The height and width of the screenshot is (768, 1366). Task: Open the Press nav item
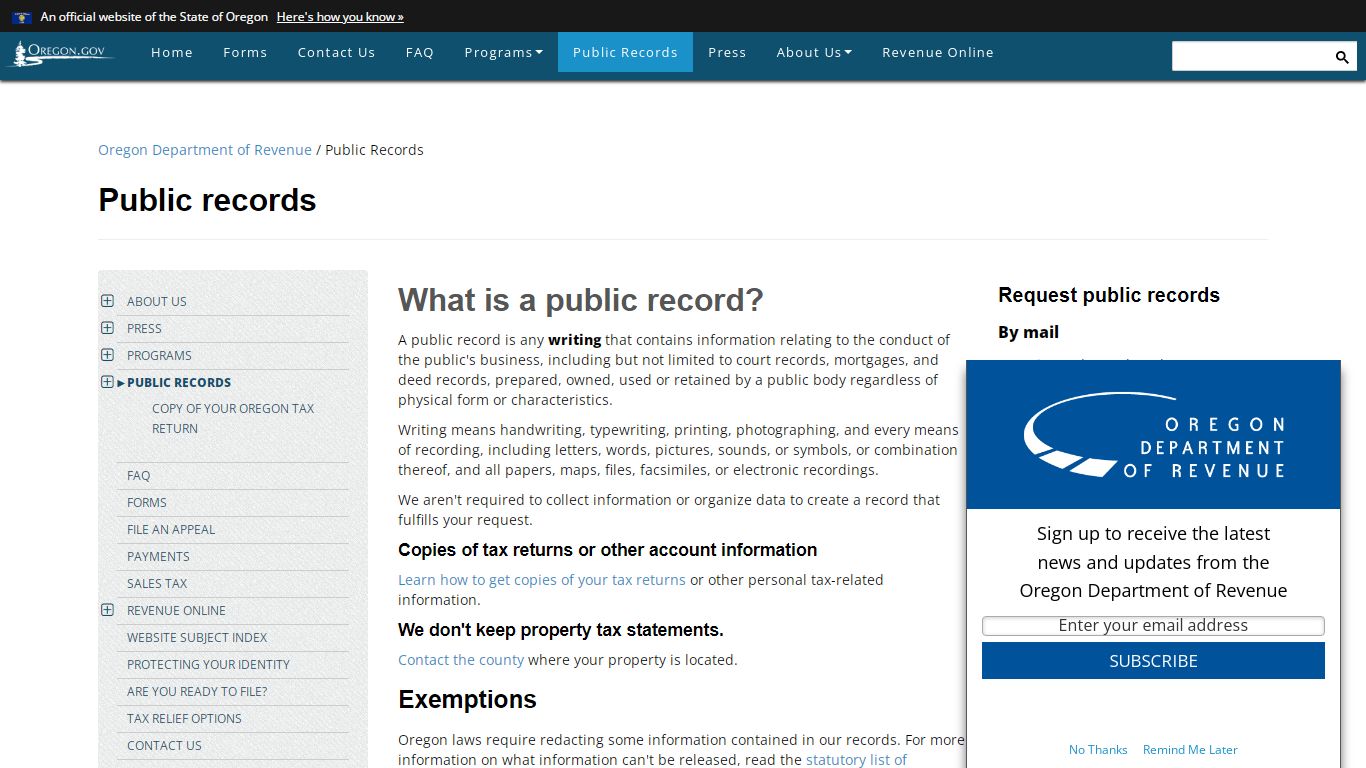pyautogui.click(x=727, y=52)
